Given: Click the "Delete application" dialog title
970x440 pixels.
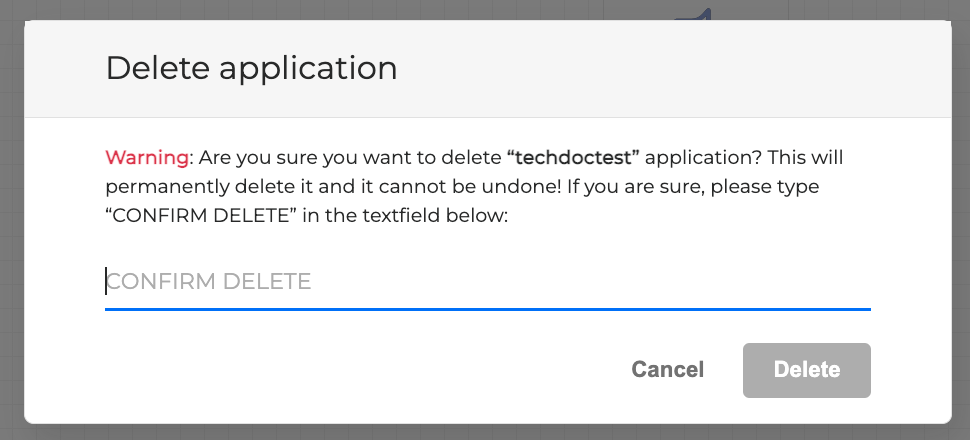Looking at the screenshot, I should click(x=251, y=68).
